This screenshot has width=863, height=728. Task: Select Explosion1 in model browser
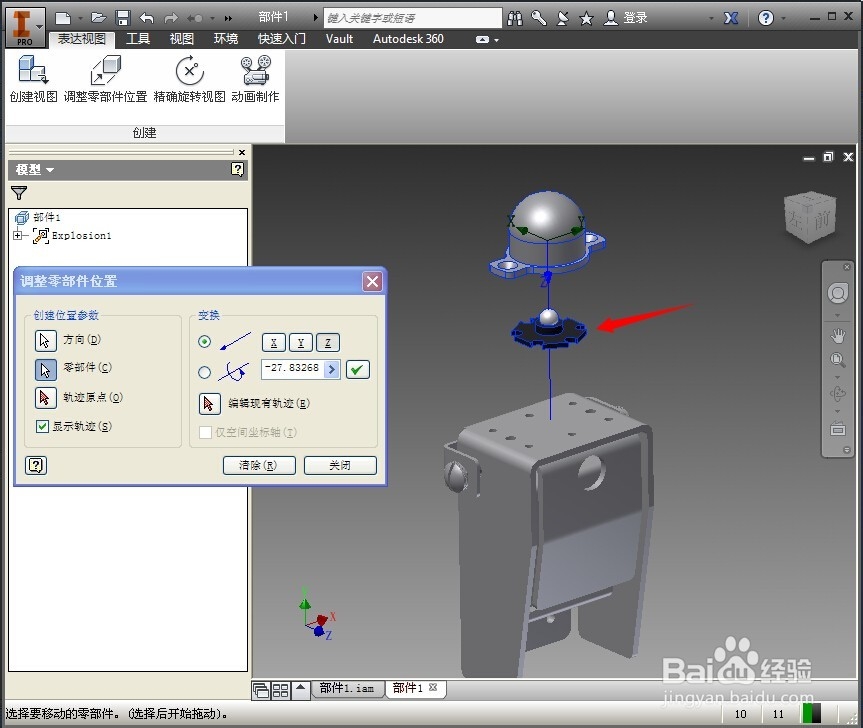coord(81,236)
